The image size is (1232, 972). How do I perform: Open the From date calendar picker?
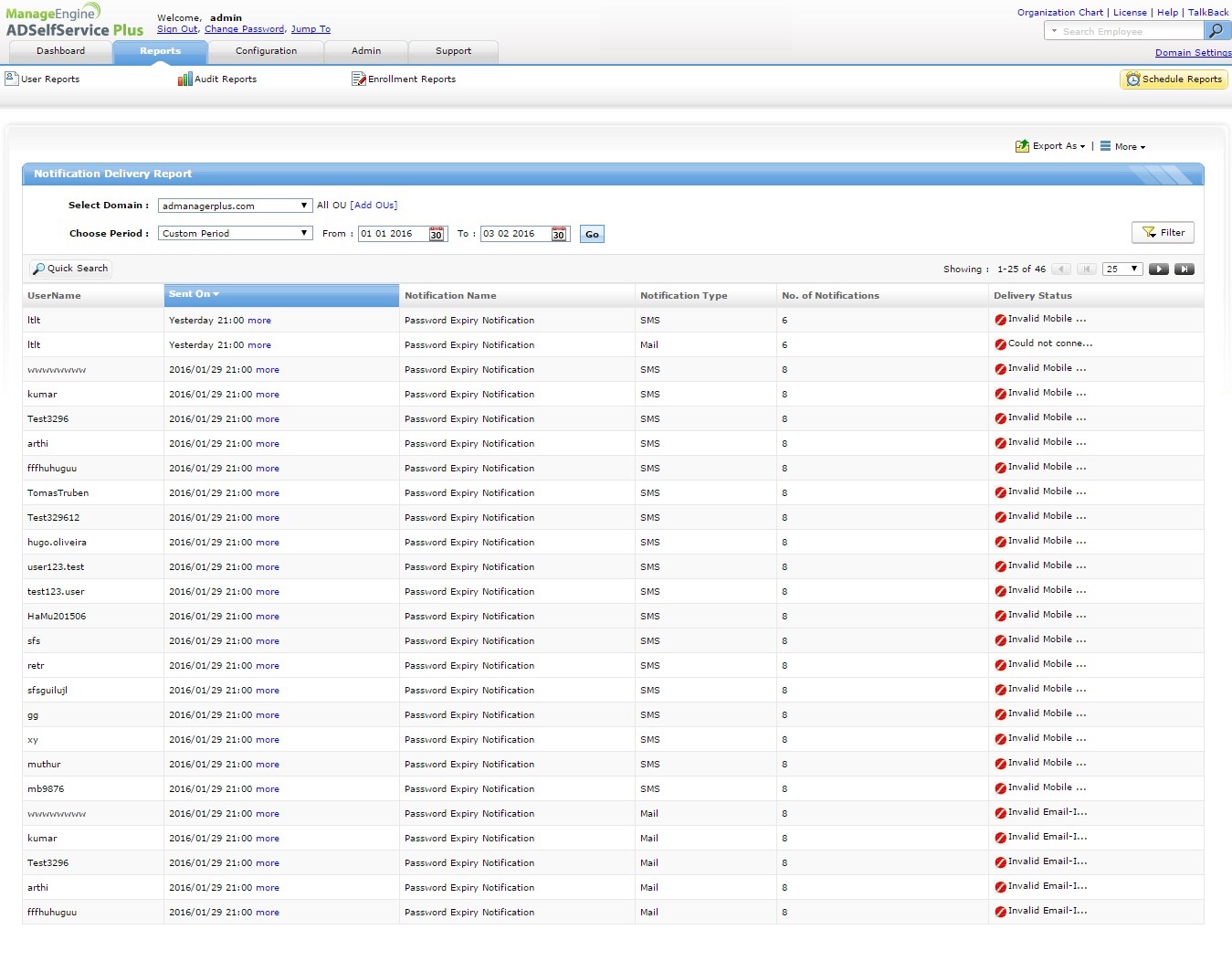pyautogui.click(x=437, y=235)
